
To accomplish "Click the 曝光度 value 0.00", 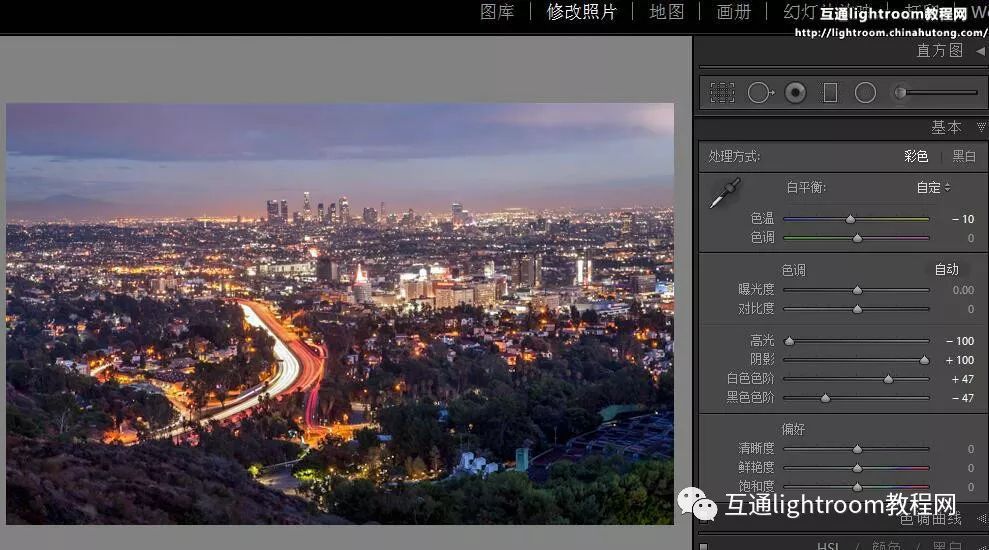I will [x=963, y=290].
